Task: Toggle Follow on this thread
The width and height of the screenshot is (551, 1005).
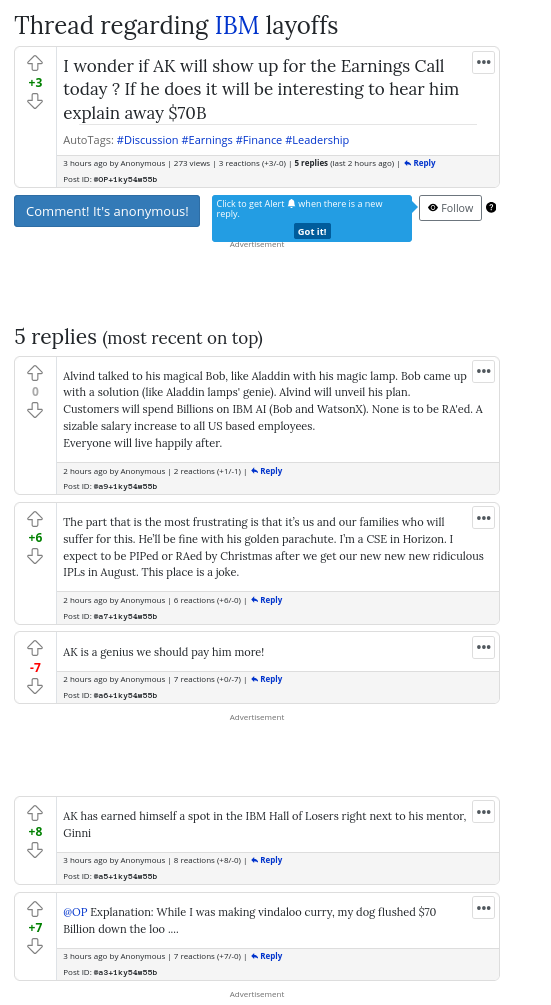Action: point(450,208)
